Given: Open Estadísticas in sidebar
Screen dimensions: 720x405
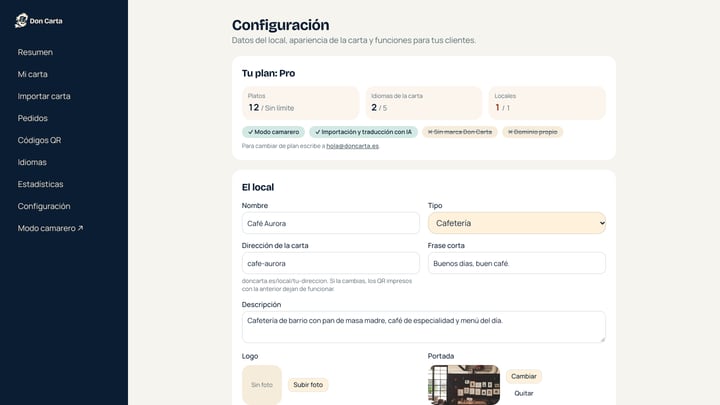Looking at the screenshot, I should click(40, 184).
